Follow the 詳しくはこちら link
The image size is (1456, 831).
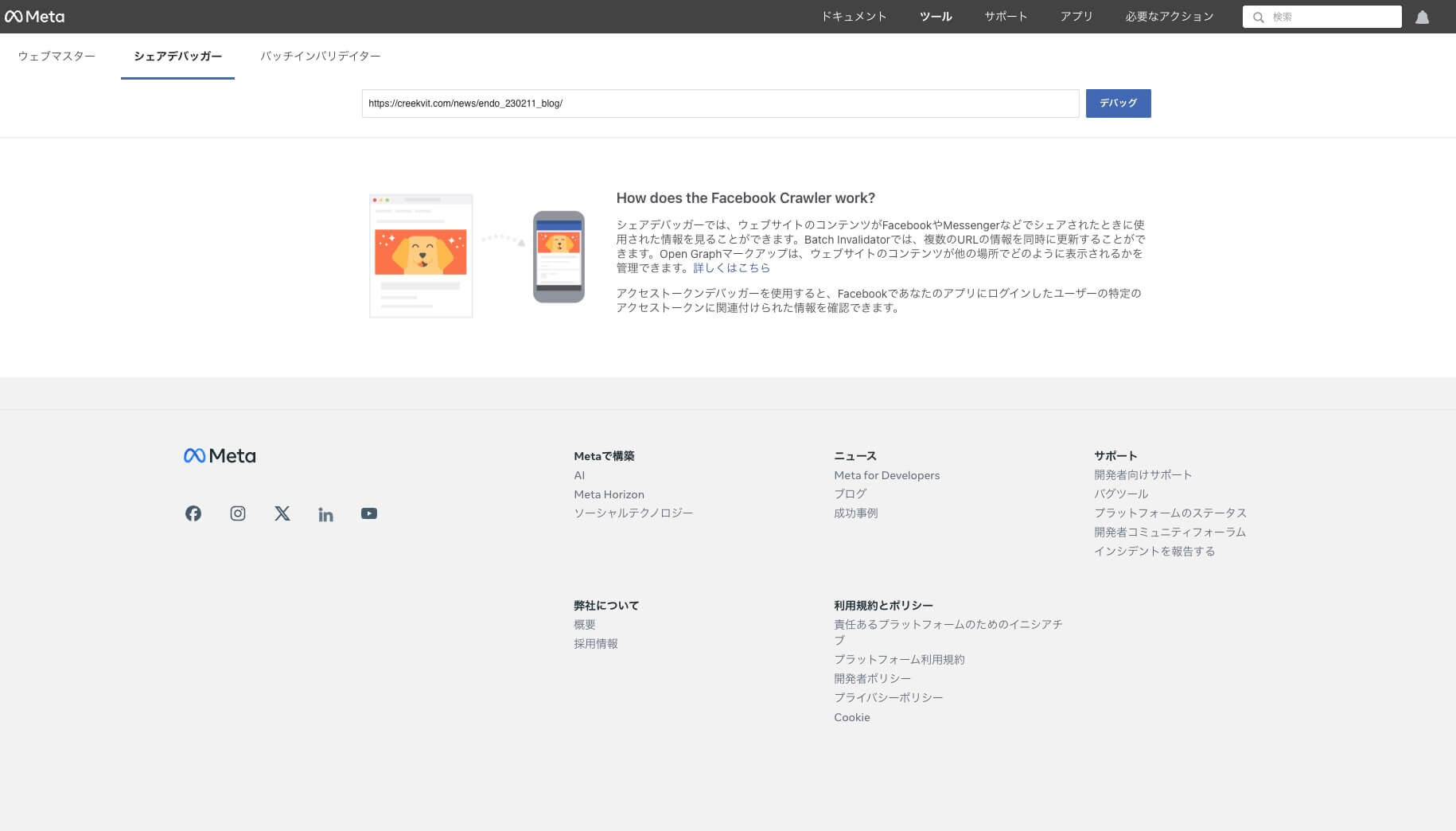click(731, 268)
